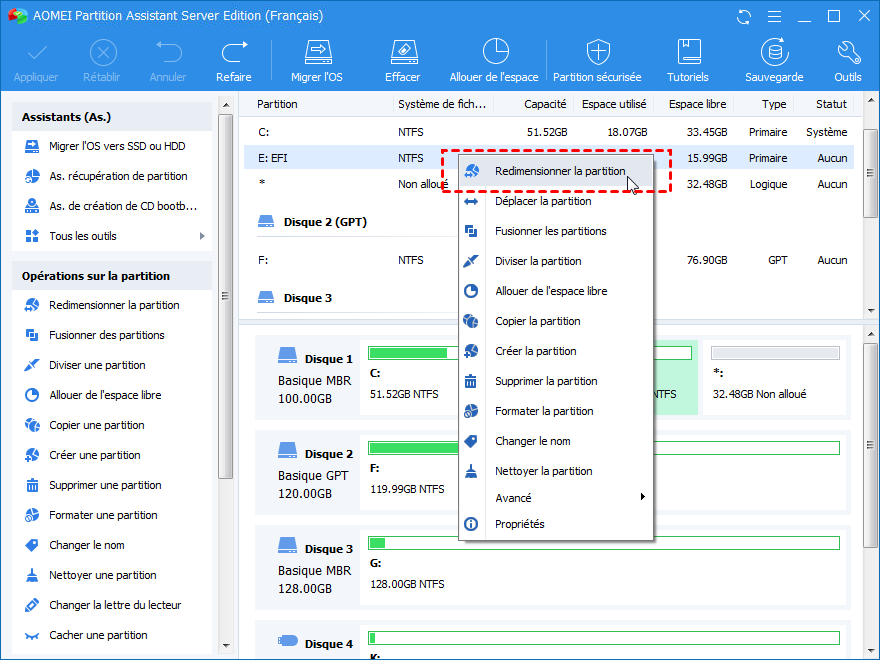
Task: Open Propriétés from the context menu
Action: tap(519, 524)
